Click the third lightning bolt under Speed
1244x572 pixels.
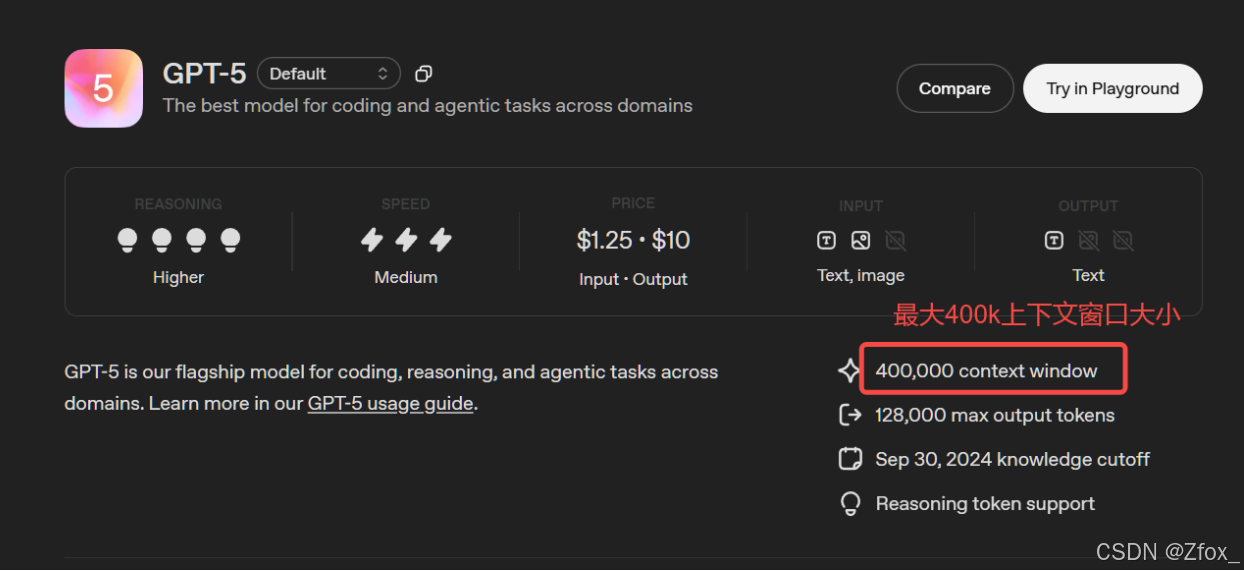[x=440, y=240]
